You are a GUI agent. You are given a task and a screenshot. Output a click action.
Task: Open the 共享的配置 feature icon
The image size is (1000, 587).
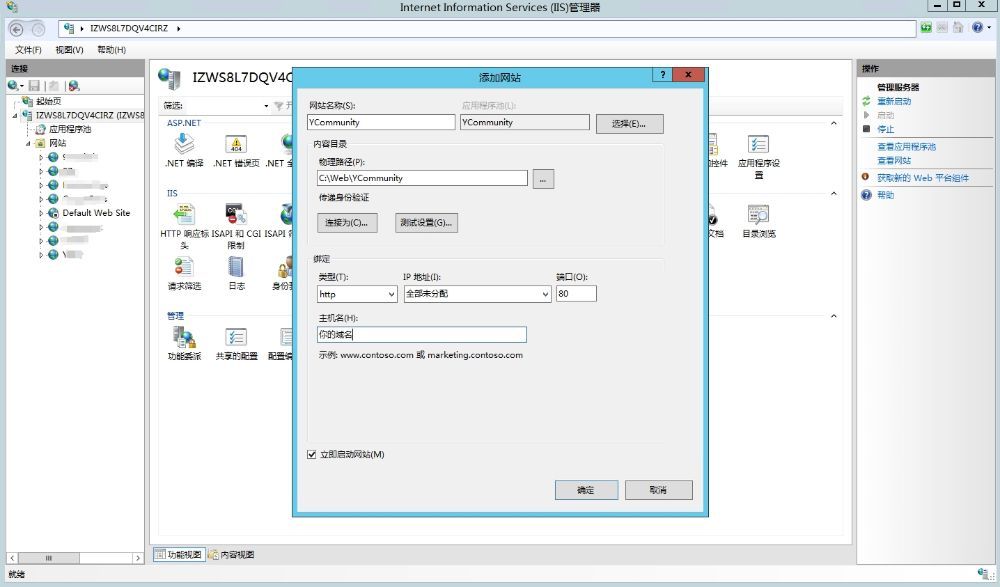click(236, 338)
